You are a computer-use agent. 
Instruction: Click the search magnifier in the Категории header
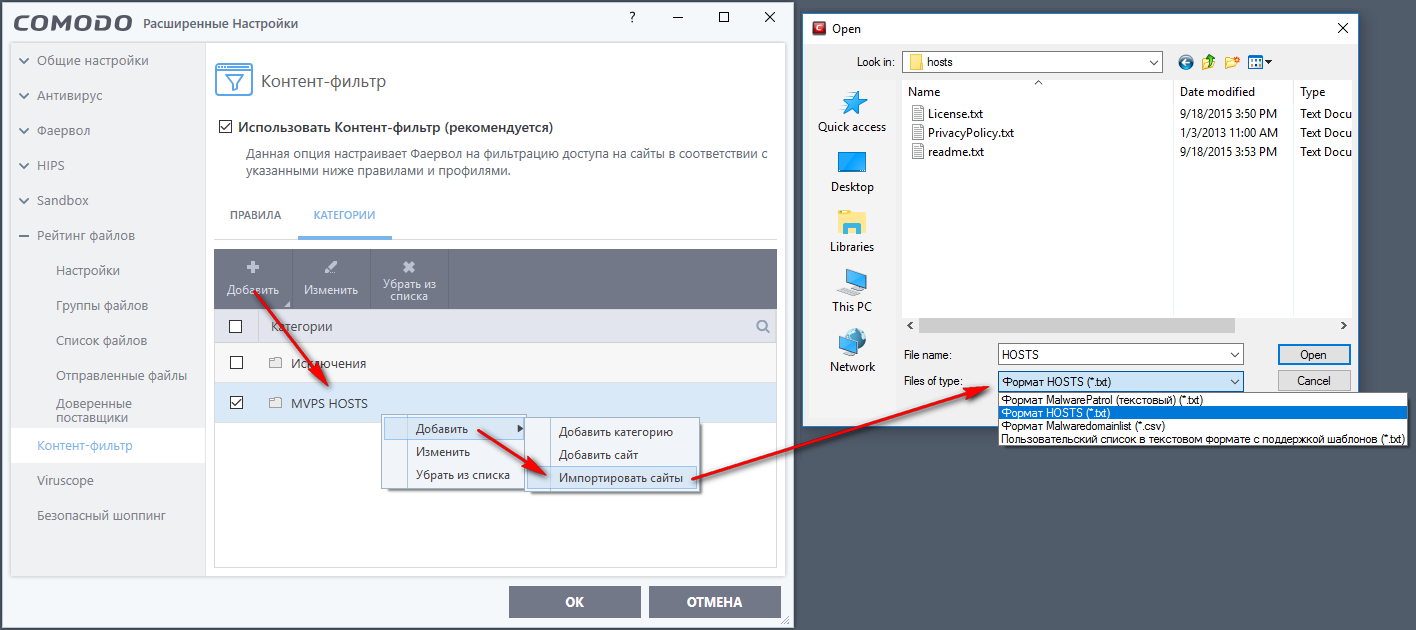(x=763, y=326)
